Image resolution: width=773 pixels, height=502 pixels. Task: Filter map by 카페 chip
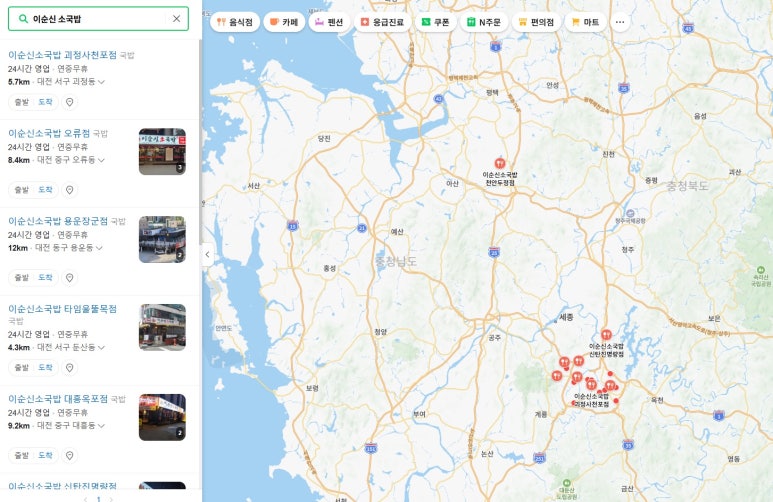(x=284, y=22)
